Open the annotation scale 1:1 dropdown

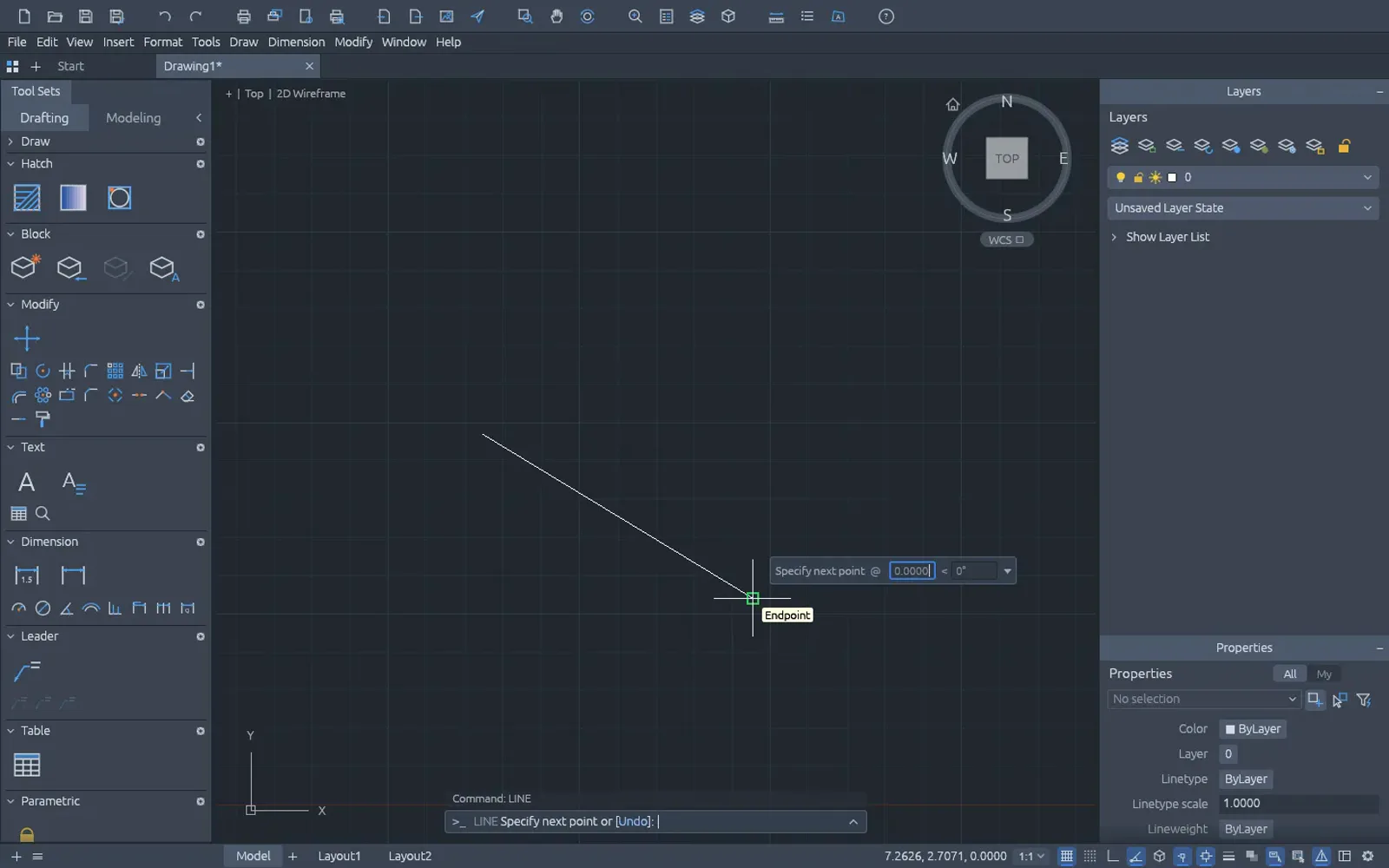[x=1031, y=857]
